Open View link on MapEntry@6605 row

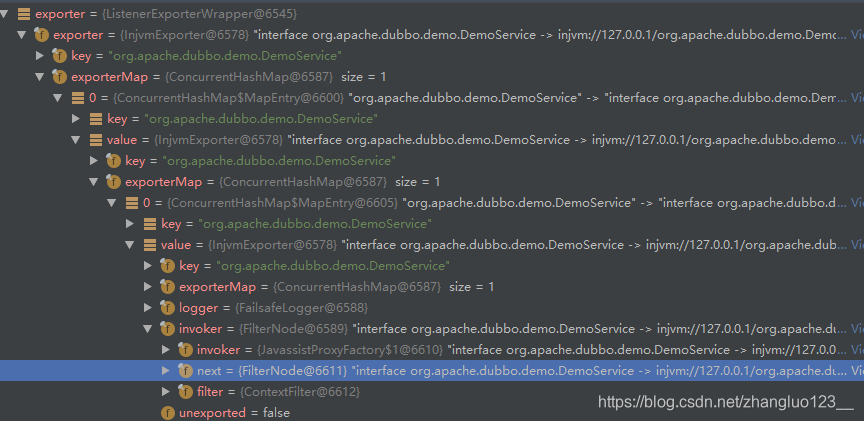coord(857,203)
